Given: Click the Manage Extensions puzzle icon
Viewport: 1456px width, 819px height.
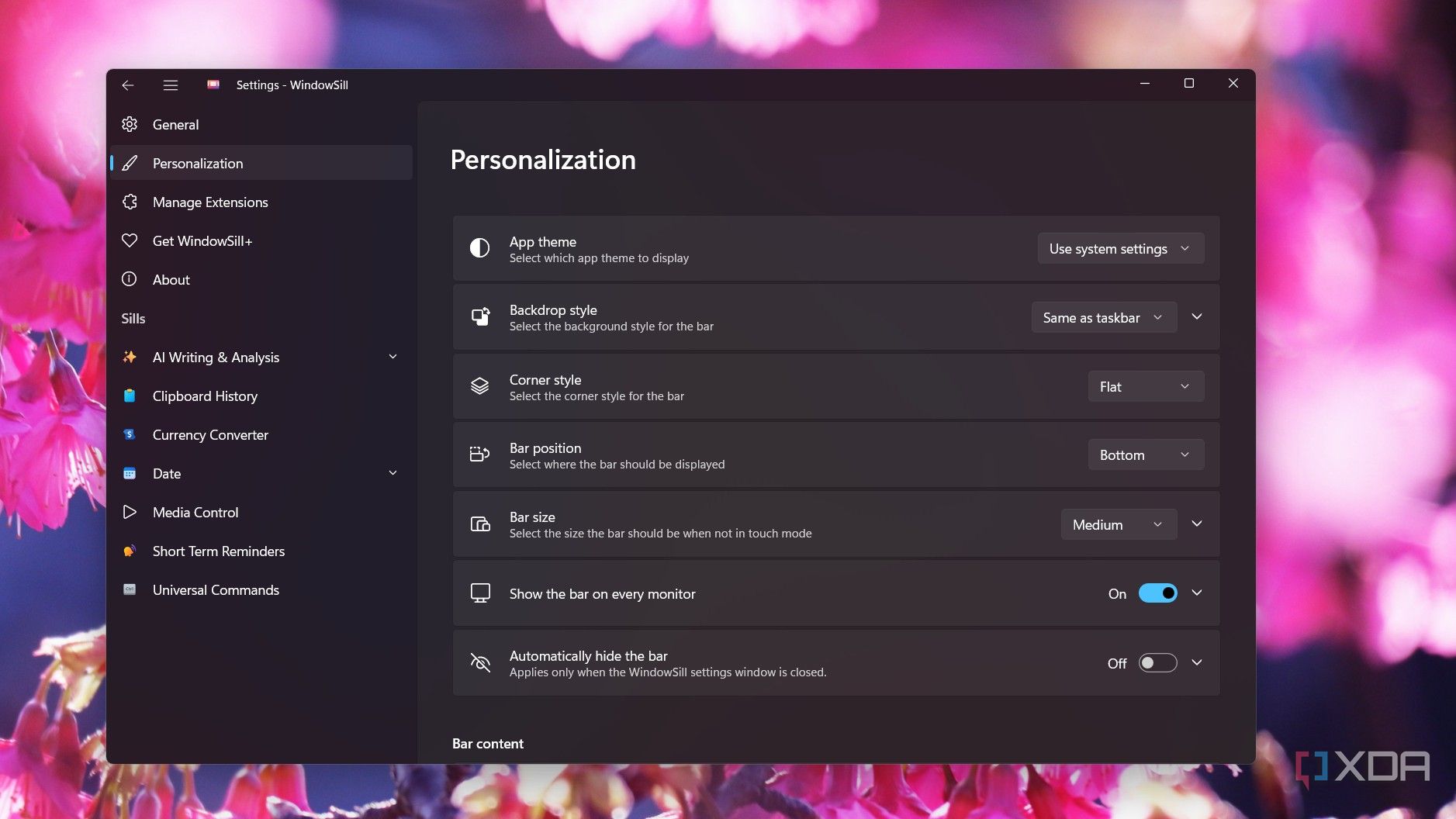Looking at the screenshot, I should coord(130,202).
